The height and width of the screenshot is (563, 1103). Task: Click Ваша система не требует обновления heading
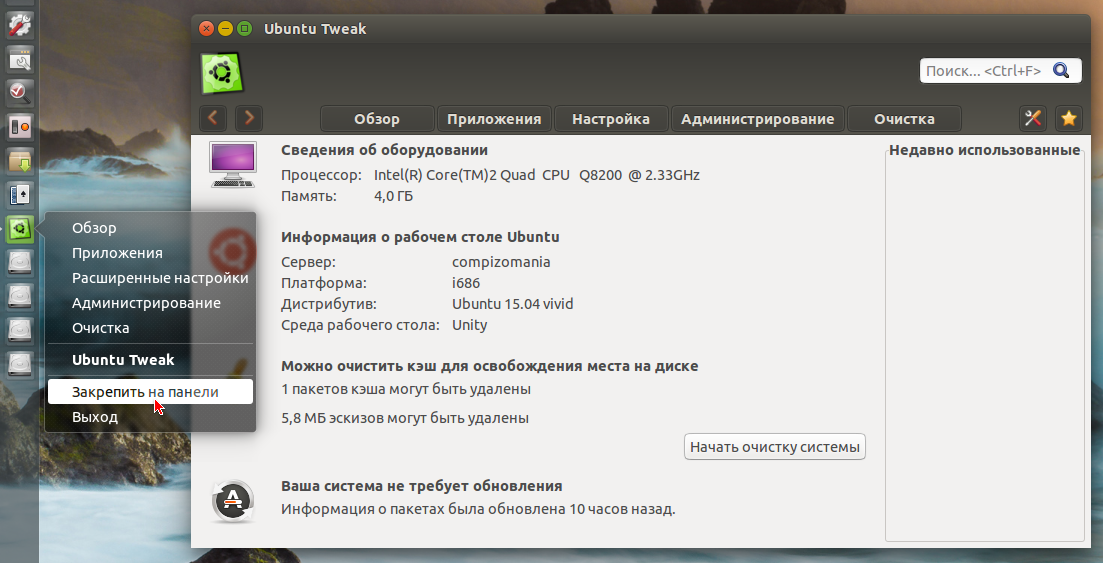pyautogui.click(x=421, y=486)
